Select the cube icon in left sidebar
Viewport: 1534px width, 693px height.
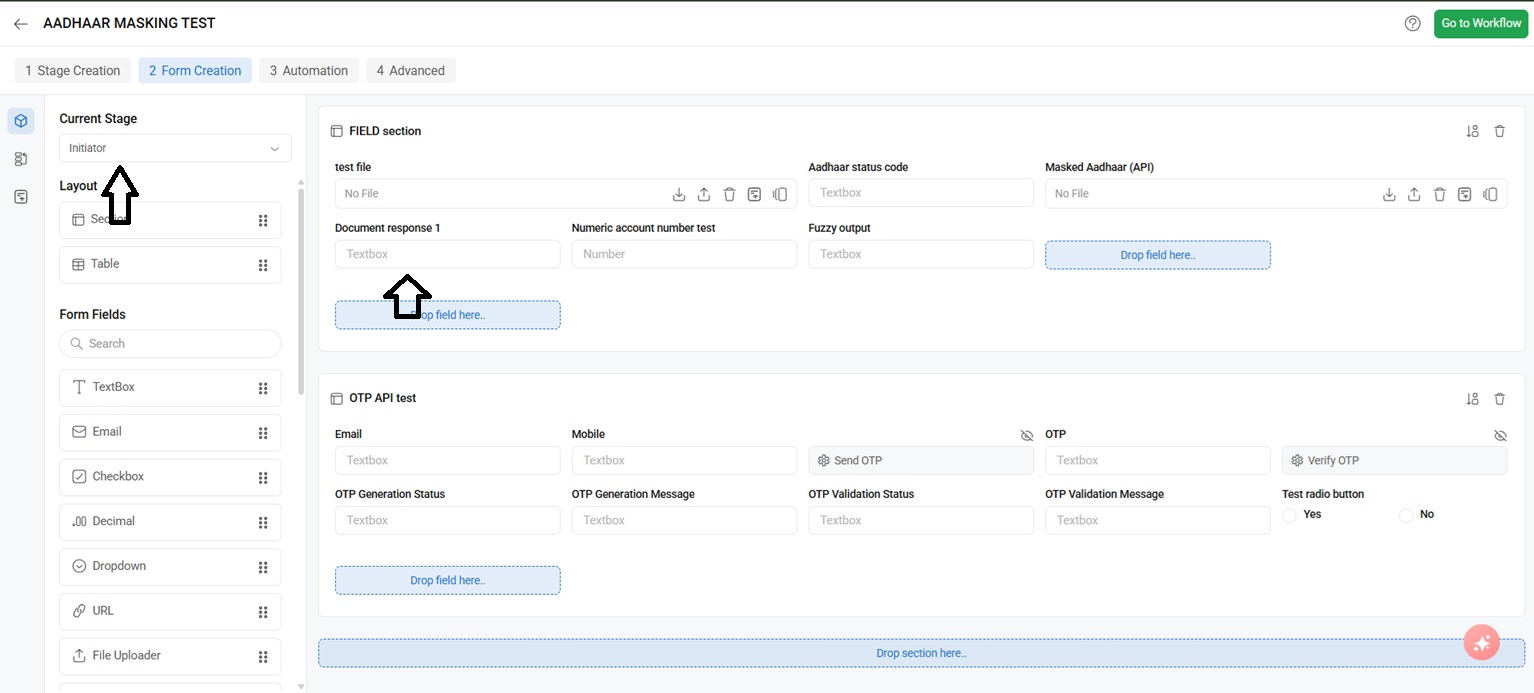point(21,121)
